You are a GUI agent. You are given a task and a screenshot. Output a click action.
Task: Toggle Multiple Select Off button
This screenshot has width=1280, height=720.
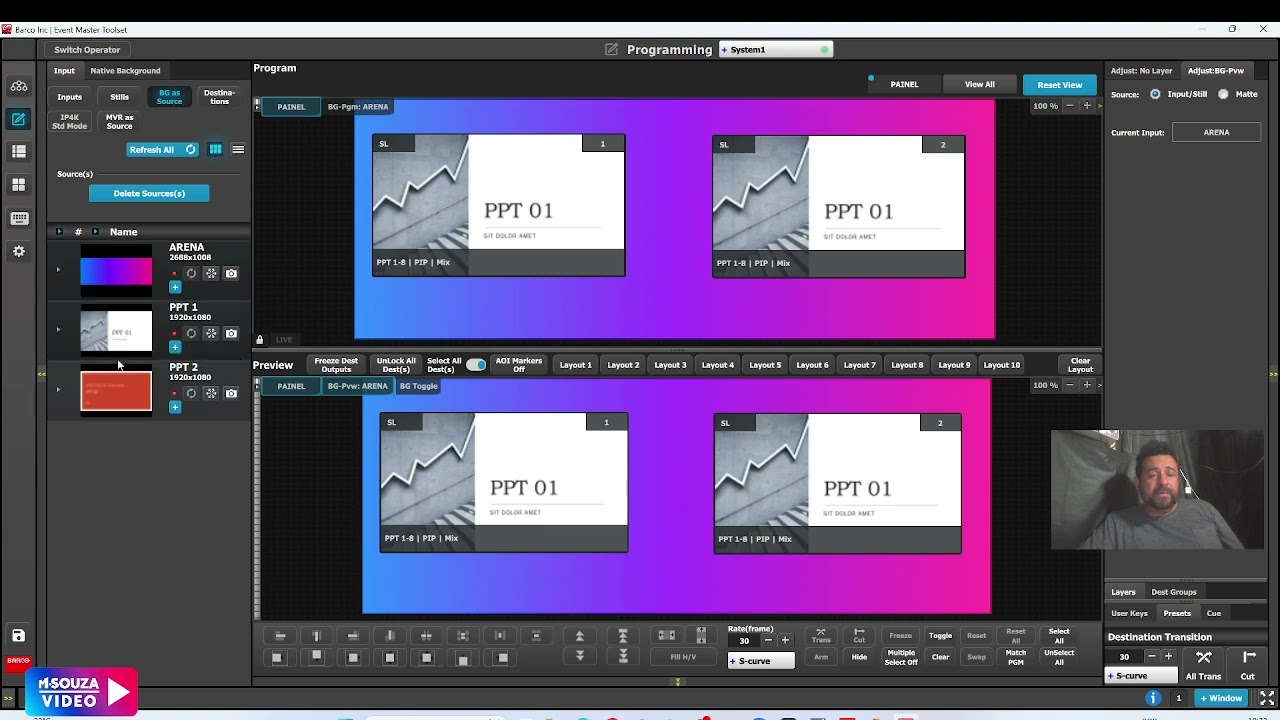click(x=901, y=657)
